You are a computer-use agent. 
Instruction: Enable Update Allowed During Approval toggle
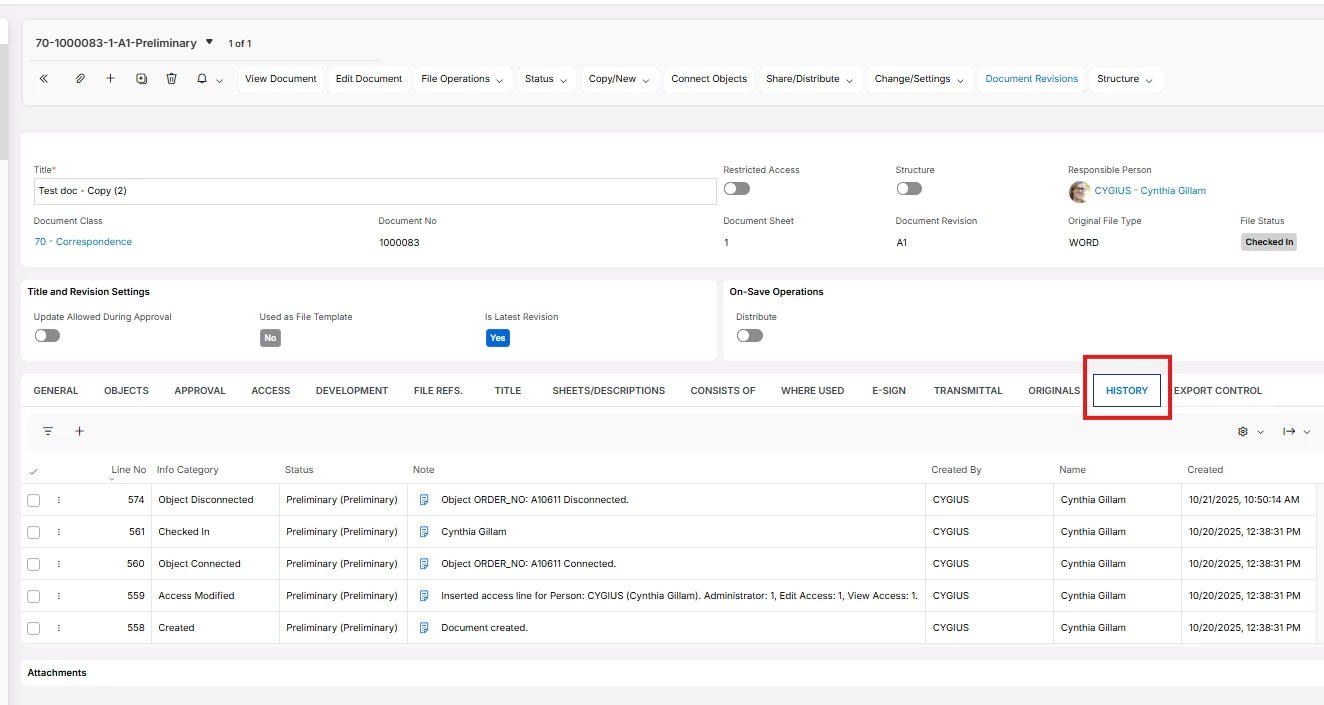tap(47, 336)
